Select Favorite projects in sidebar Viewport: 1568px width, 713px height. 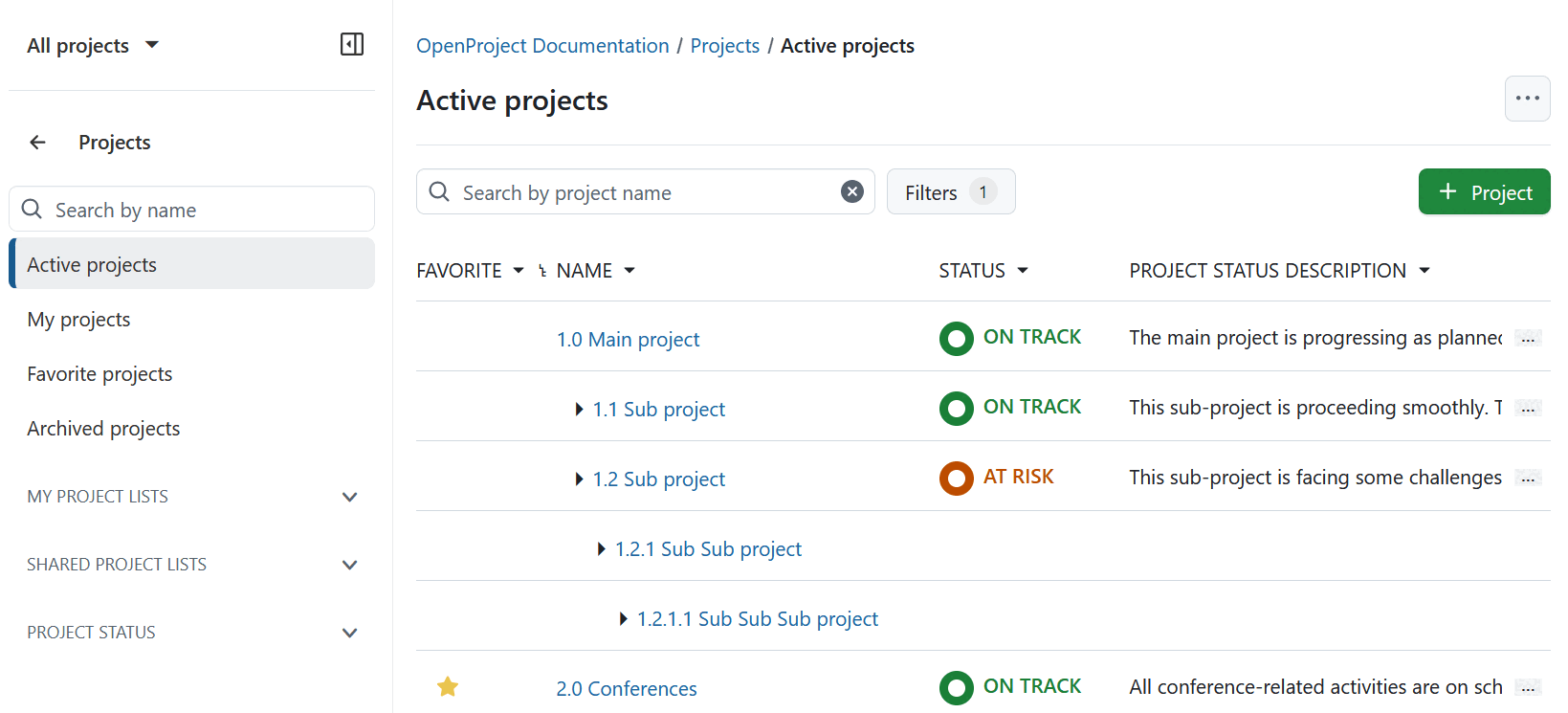point(99,374)
